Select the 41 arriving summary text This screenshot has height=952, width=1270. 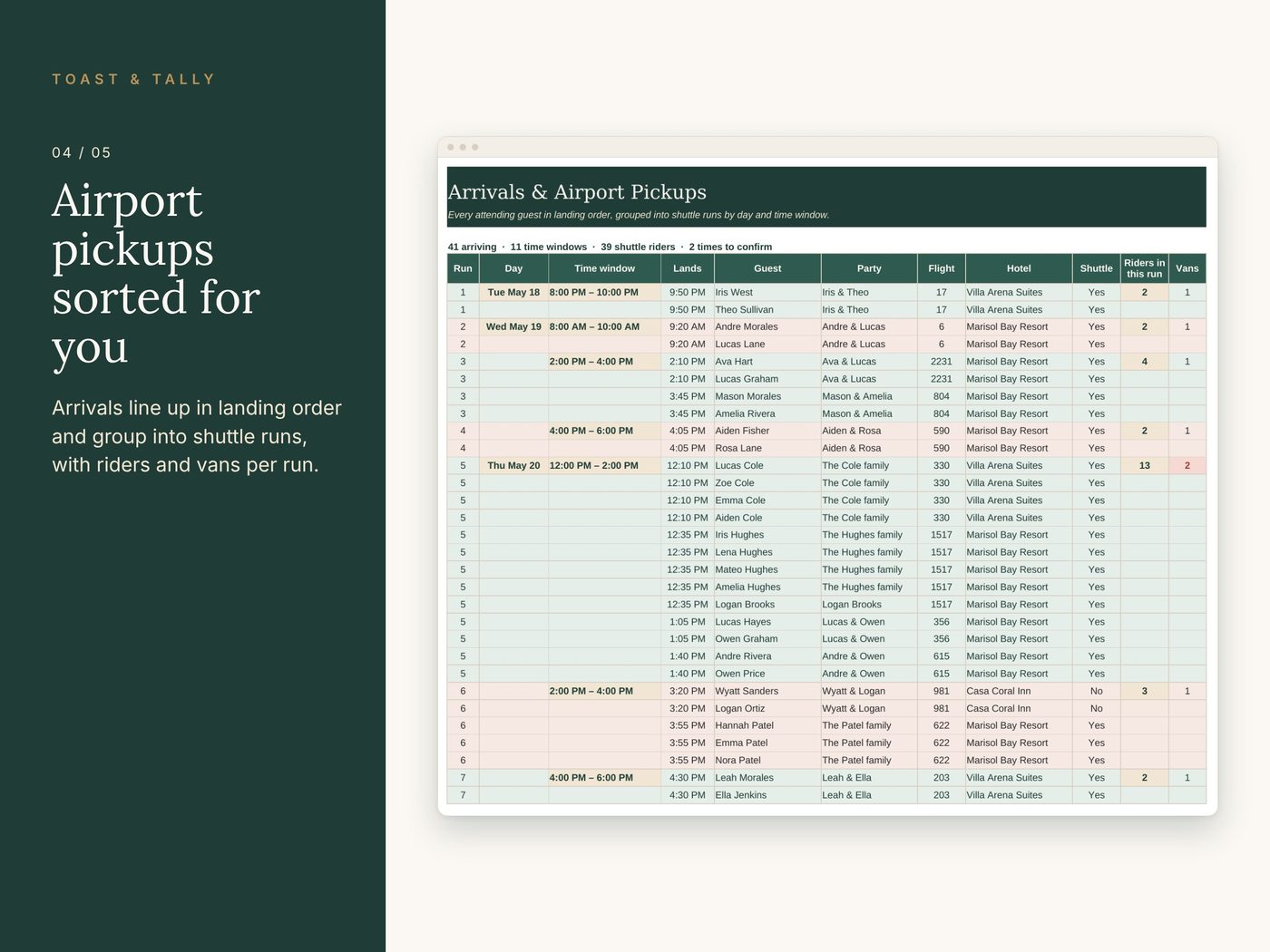472,247
